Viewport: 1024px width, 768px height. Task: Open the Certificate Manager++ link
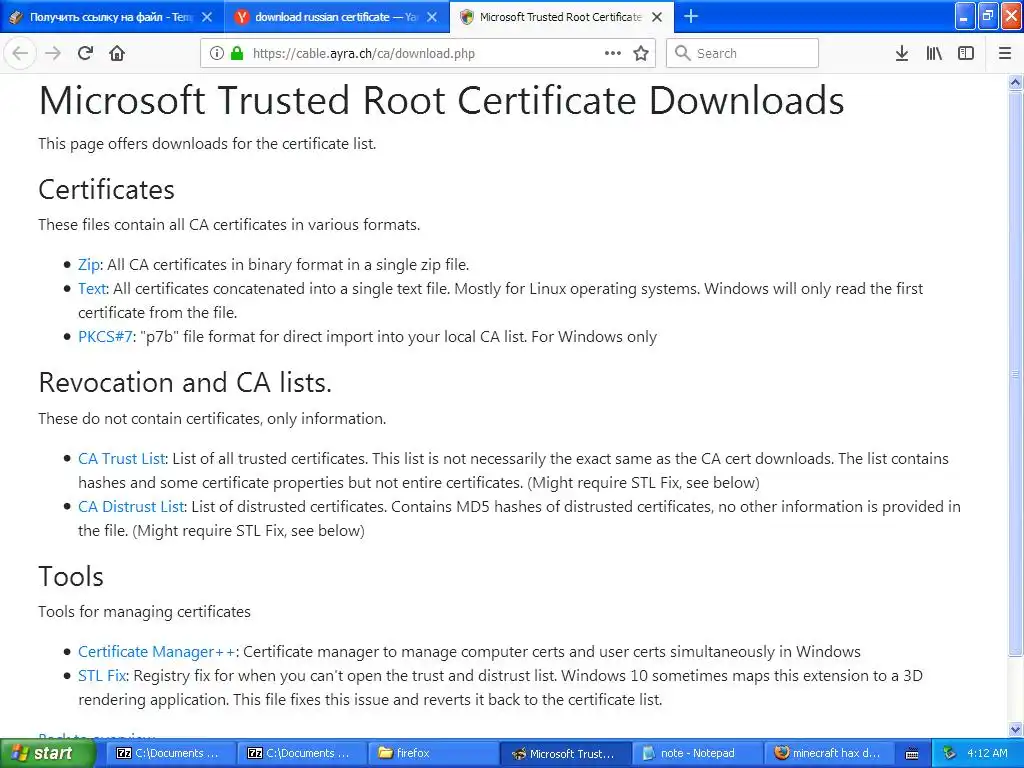coord(157,651)
